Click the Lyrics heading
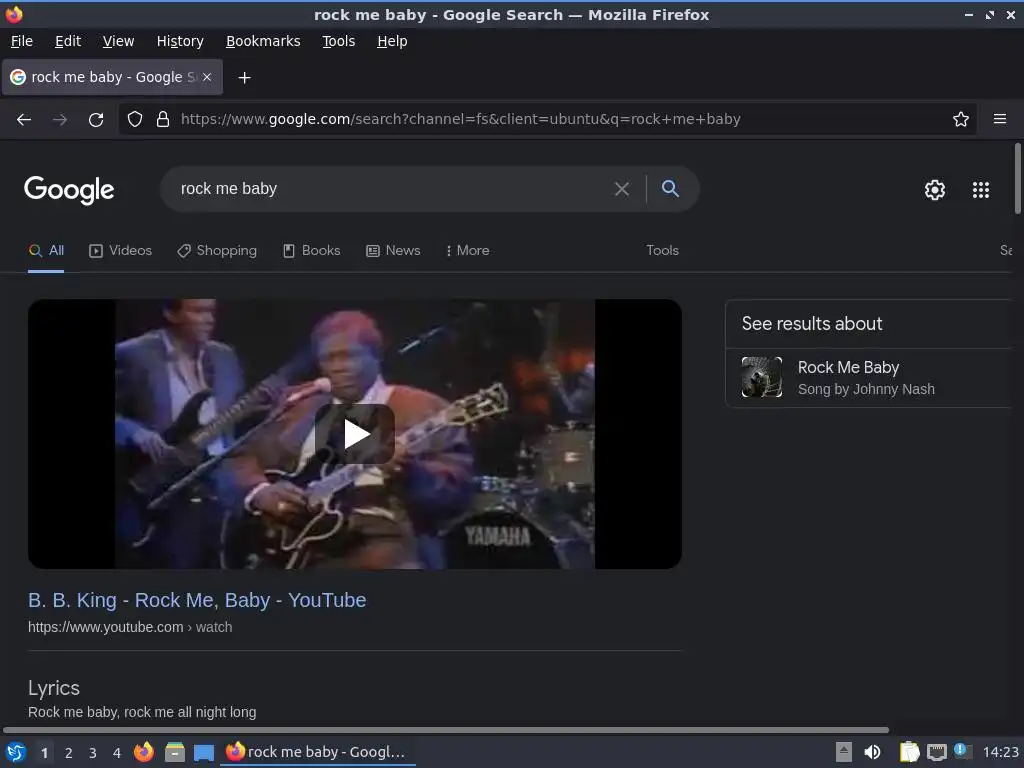This screenshot has height=768, width=1024. click(x=54, y=688)
